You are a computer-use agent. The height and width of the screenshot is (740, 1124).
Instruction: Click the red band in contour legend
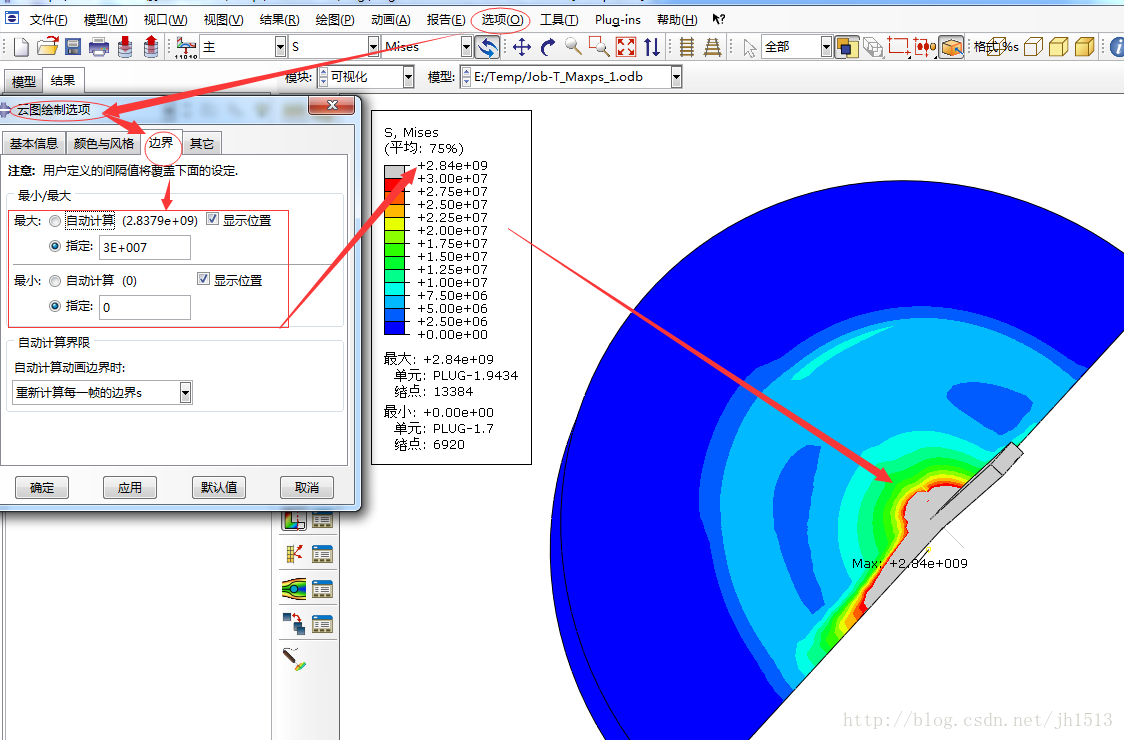(x=395, y=184)
